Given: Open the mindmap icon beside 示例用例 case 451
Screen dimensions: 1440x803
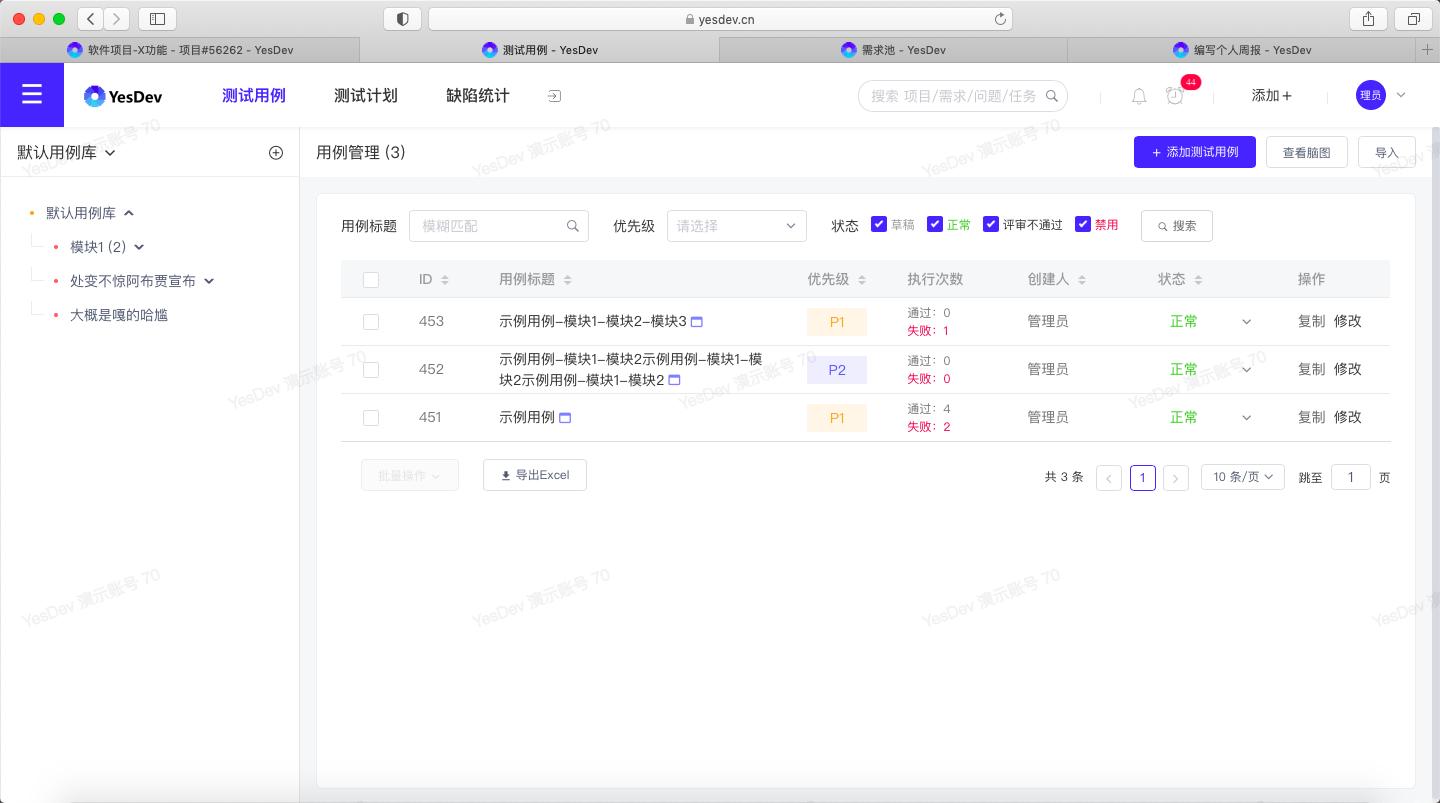Looking at the screenshot, I should coord(565,418).
